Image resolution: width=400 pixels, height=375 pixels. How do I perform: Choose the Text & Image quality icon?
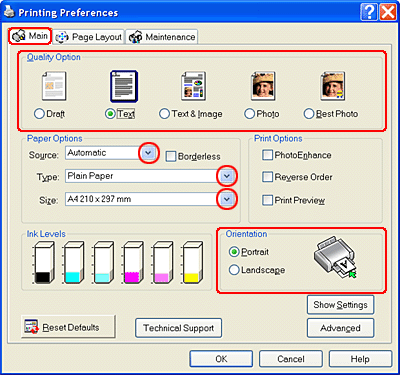click(x=193, y=86)
